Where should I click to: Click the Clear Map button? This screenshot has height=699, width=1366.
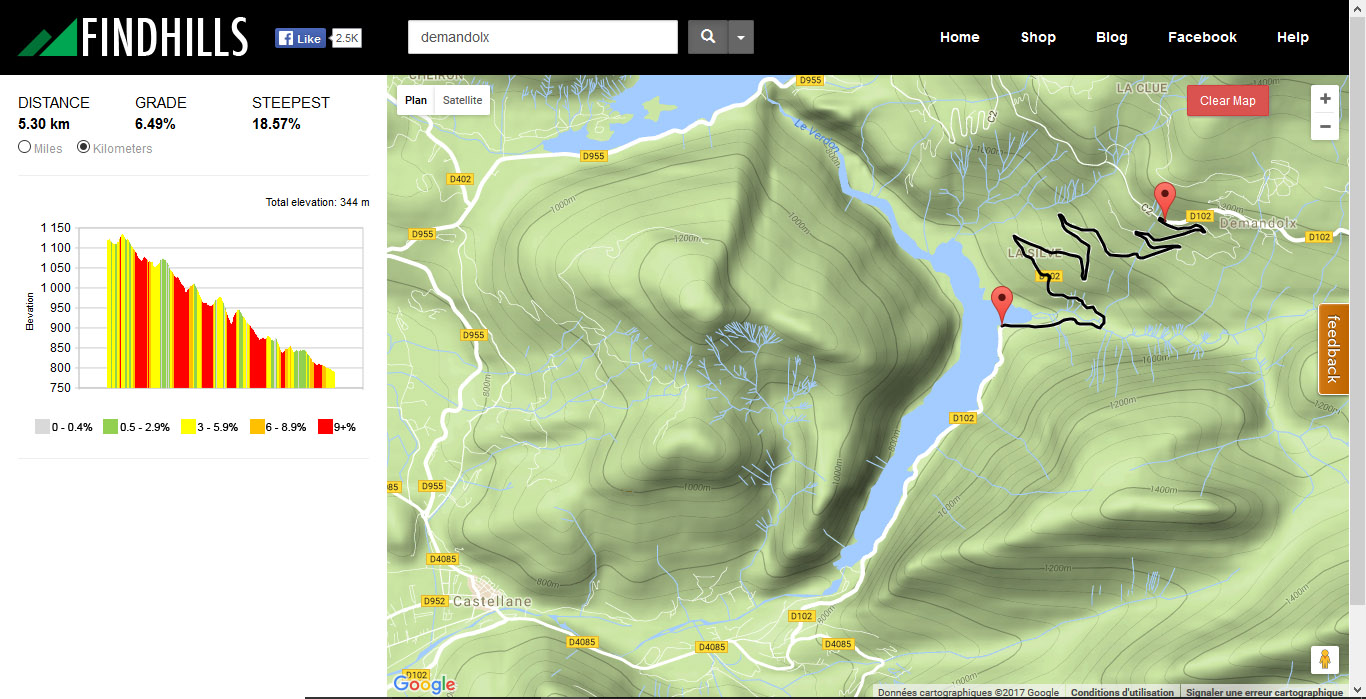coord(1228,100)
